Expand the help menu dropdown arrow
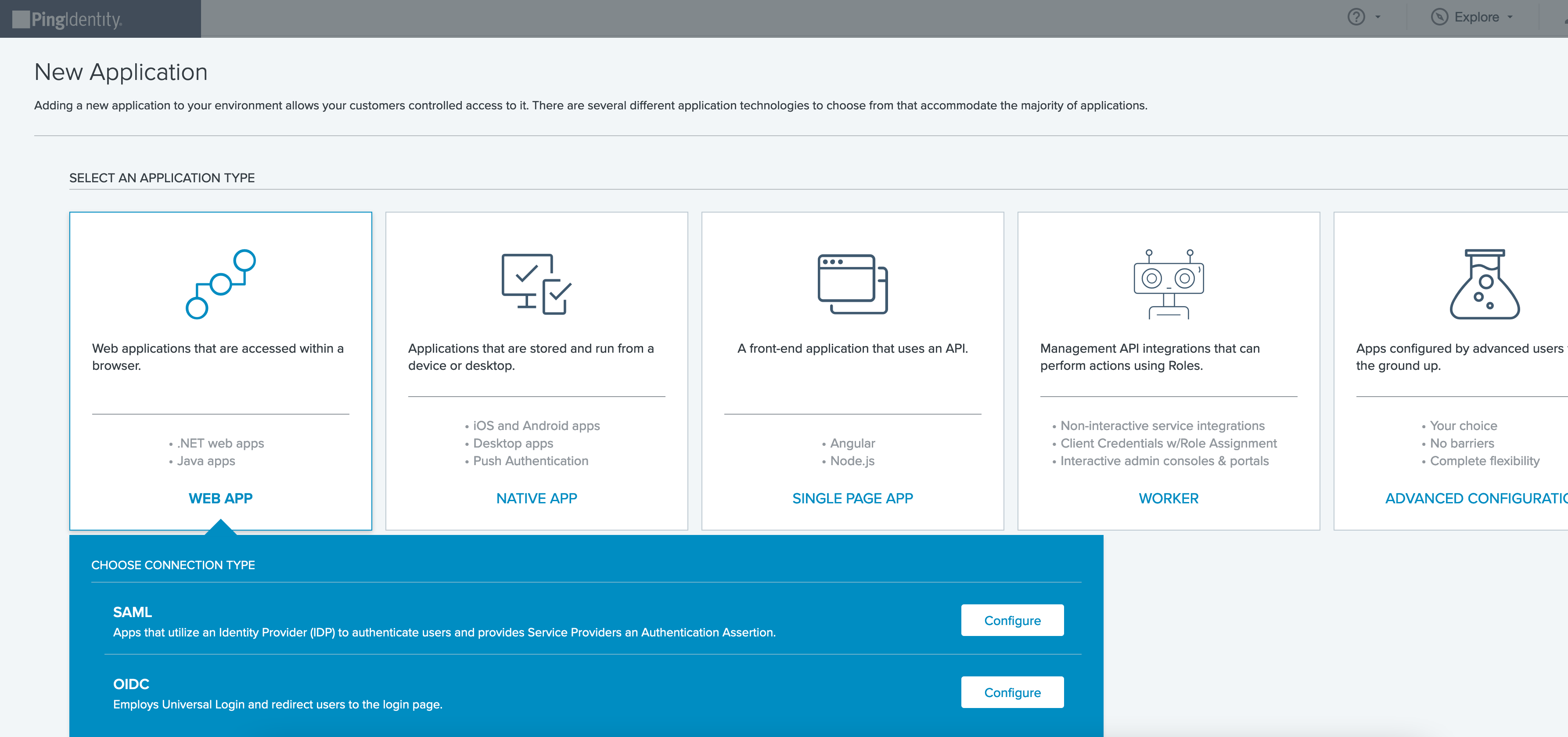The width and height of the screenshot is (1568, 737). (1377, 17)
